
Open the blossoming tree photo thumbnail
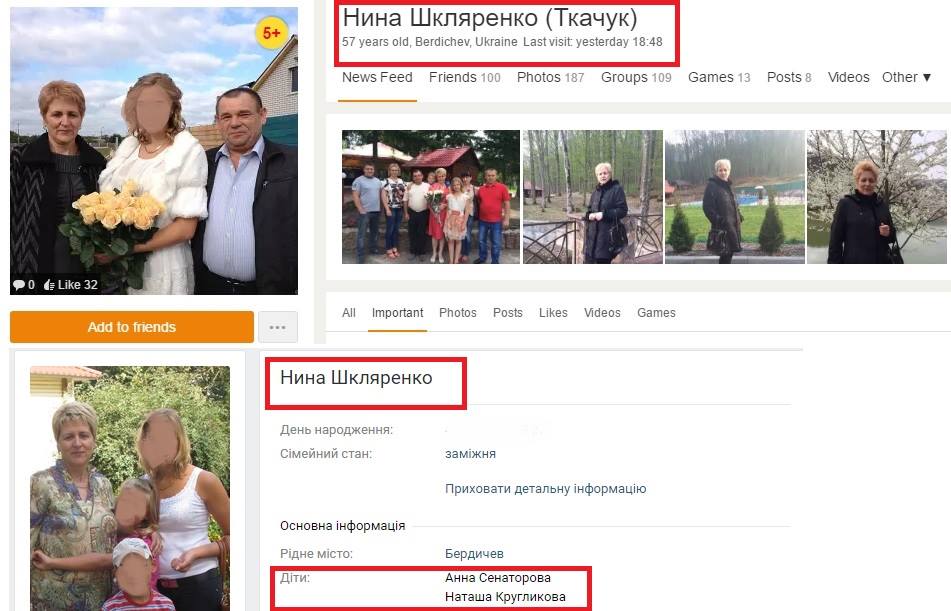tap(876, 197)
